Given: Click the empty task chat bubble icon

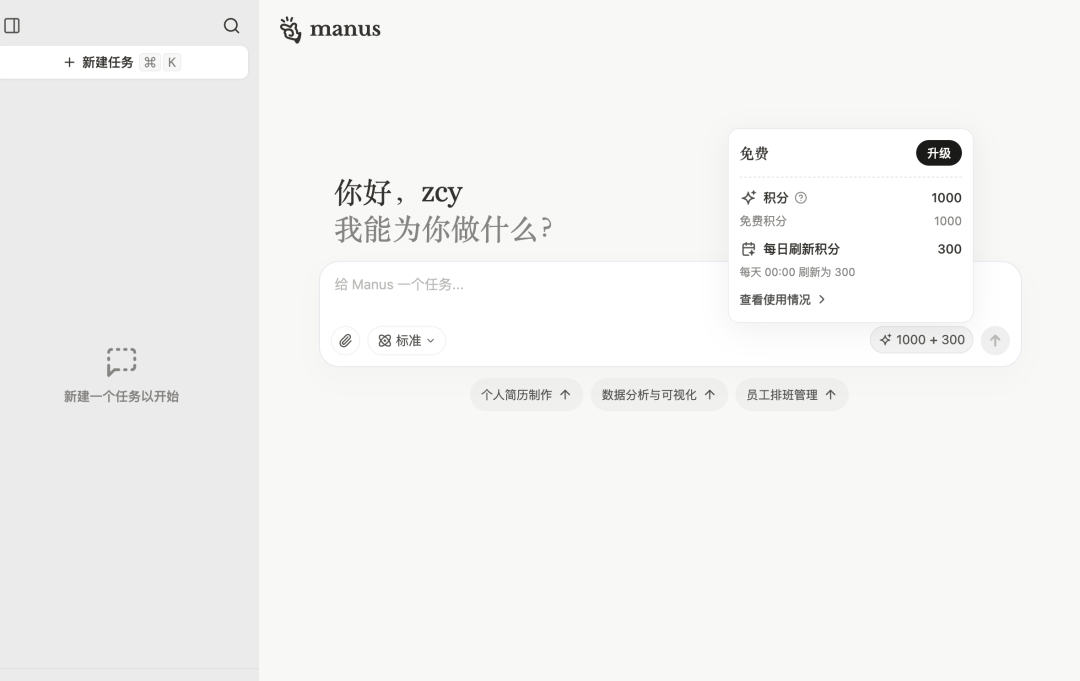Looking at the screenshot, I should pos(121,362).
